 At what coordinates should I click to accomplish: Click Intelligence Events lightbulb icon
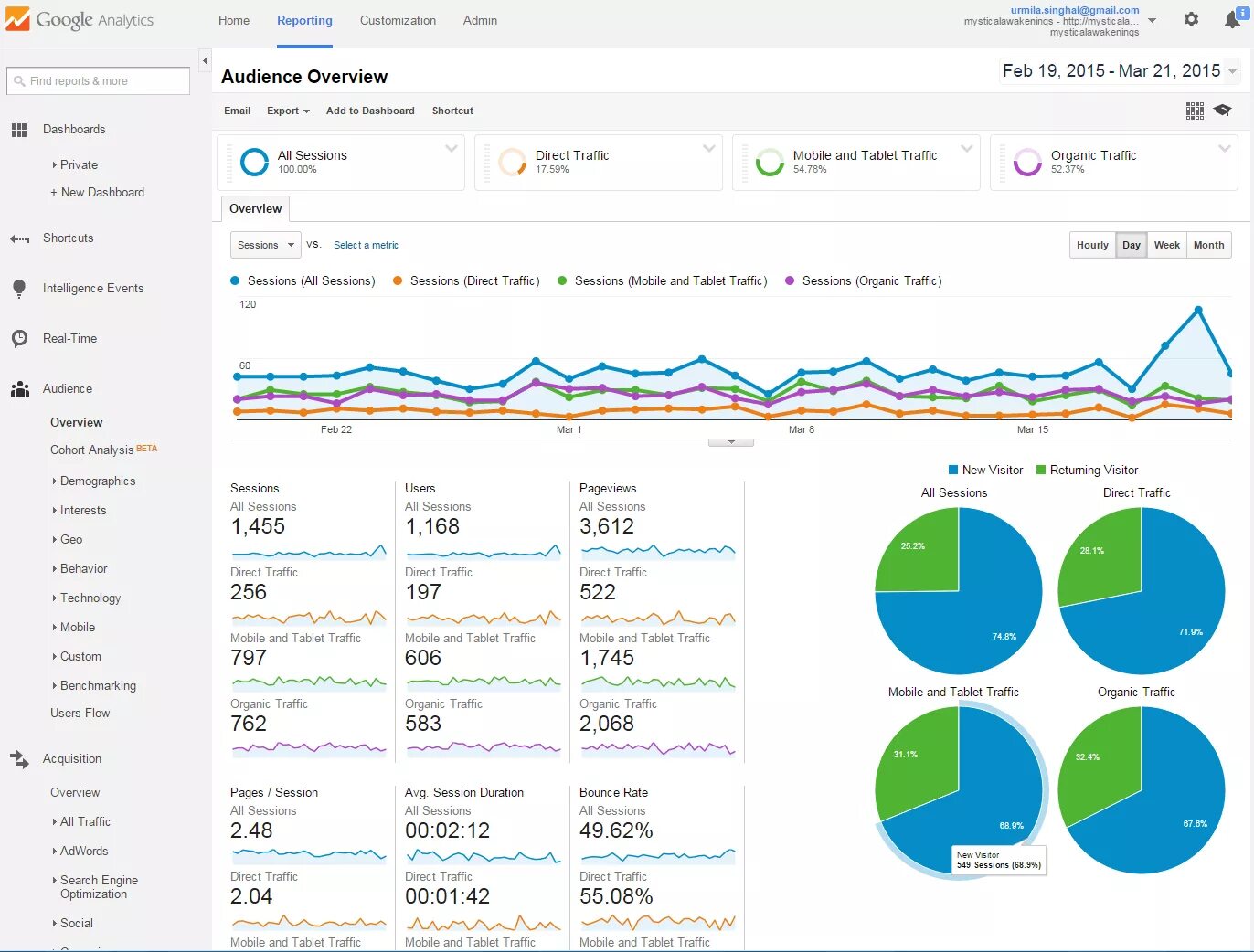pyautogui.click(x=19, y=289)
